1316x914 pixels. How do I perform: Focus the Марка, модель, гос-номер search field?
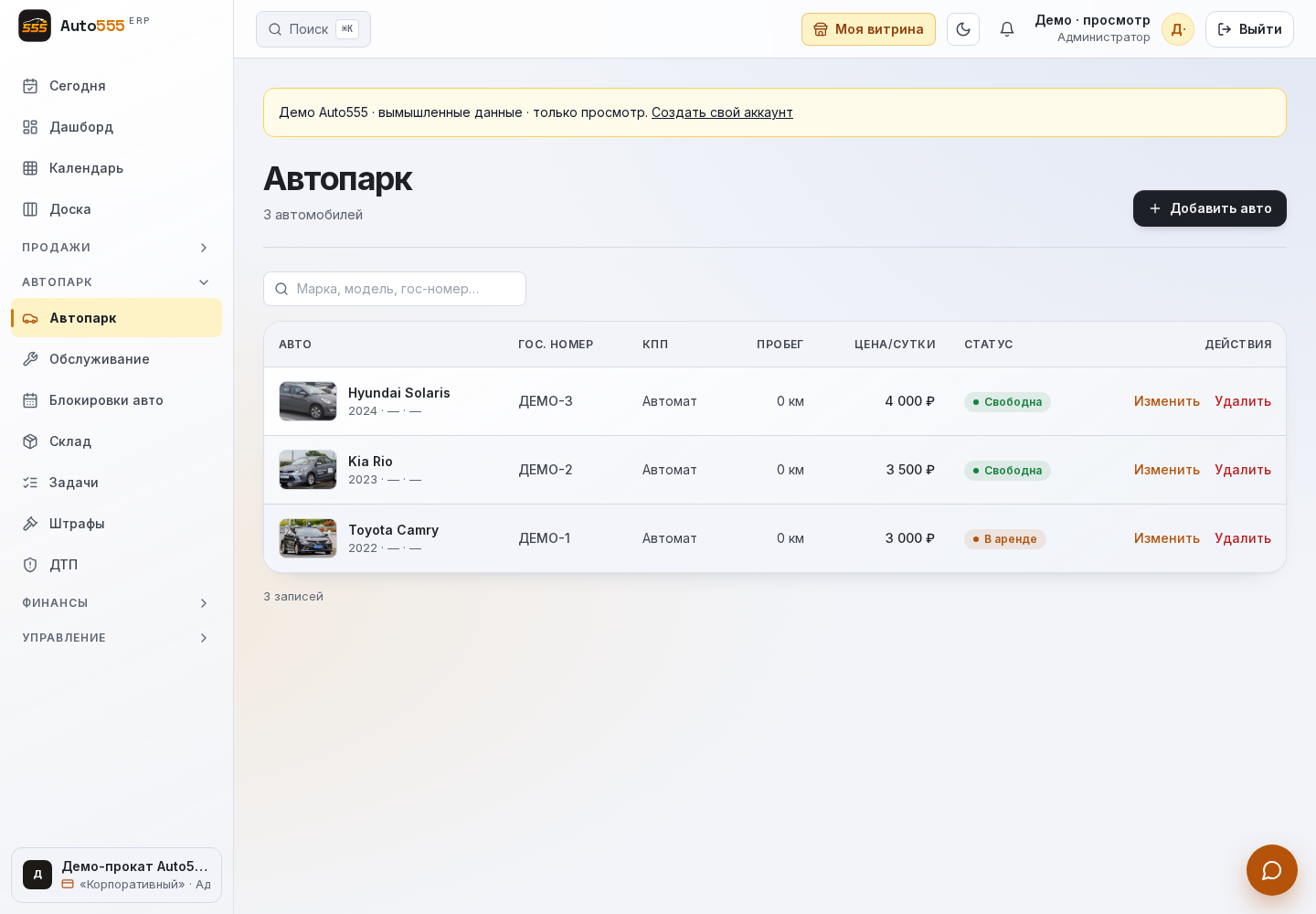395,289
